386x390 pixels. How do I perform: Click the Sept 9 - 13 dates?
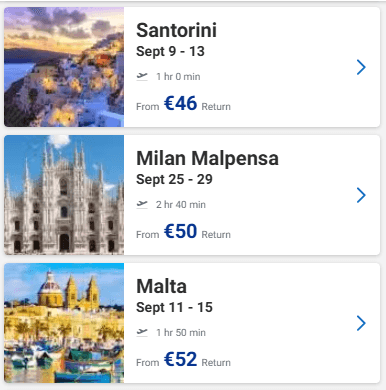coord(170,52)
